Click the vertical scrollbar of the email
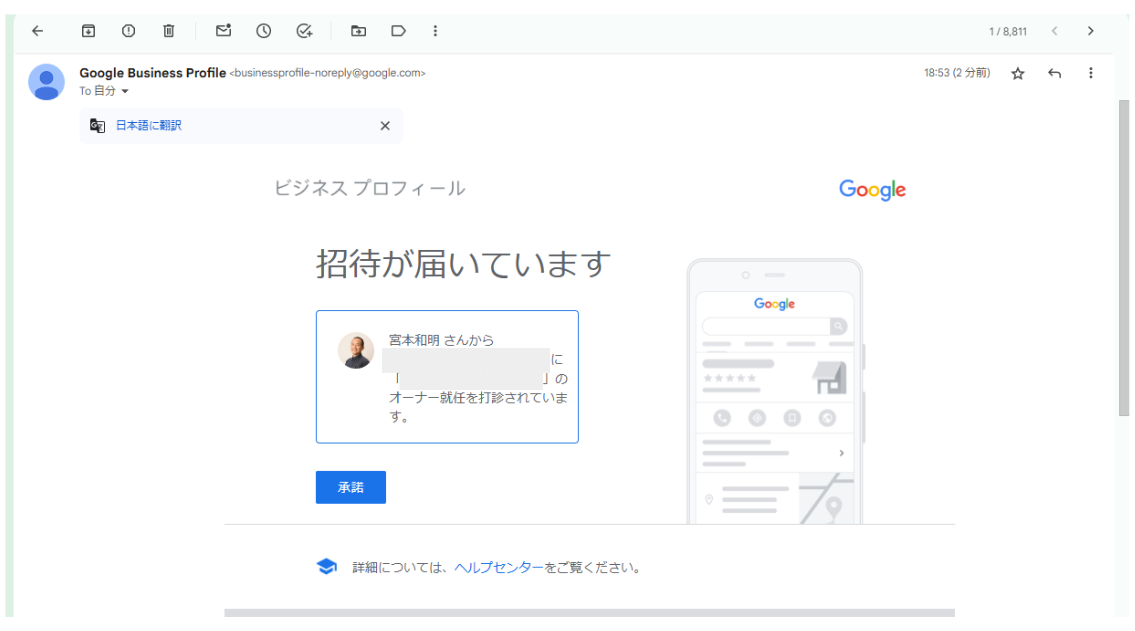 1123,258
